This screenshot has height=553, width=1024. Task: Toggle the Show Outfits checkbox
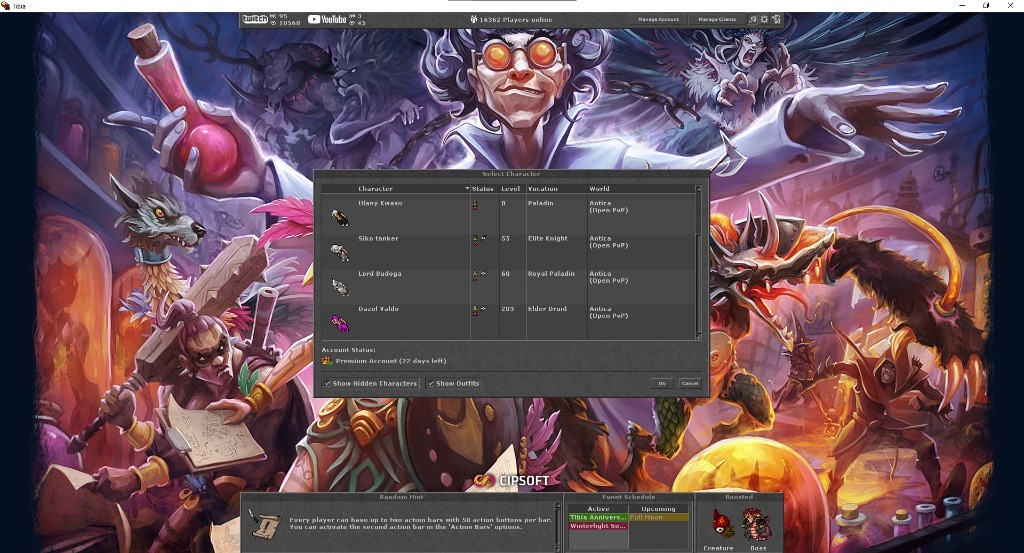point(431,383)
